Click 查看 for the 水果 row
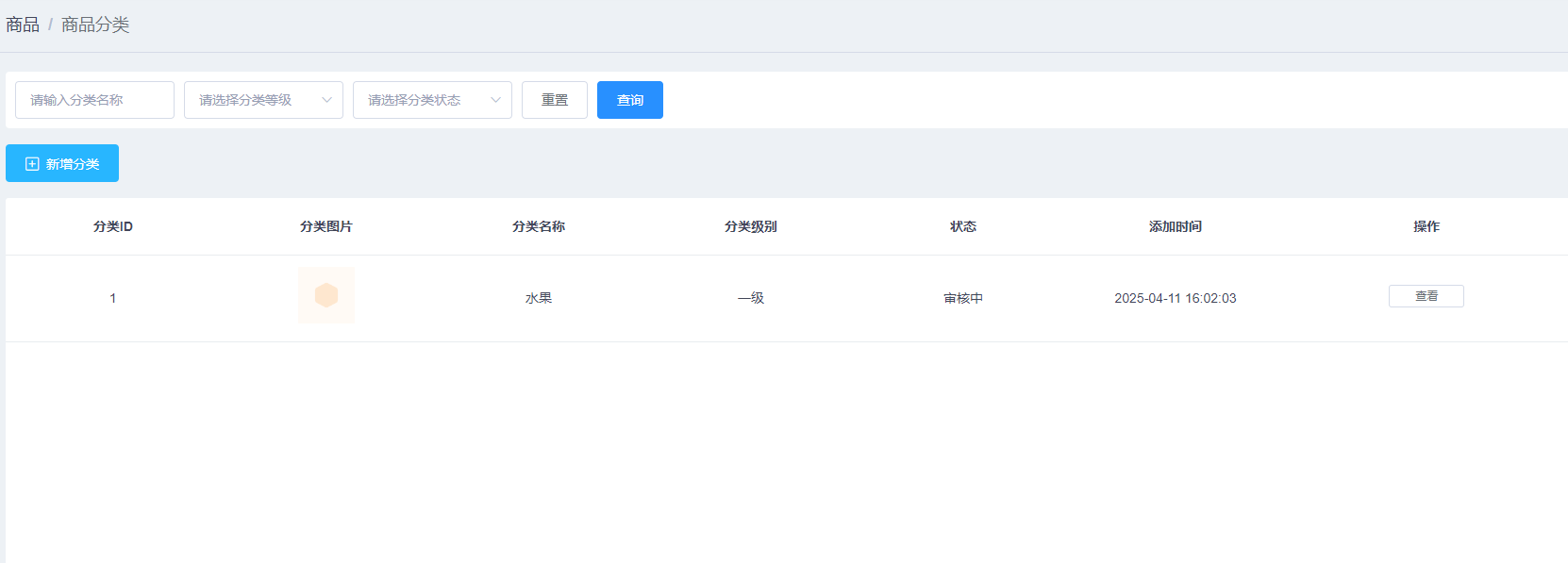This screenshot has height=563, width=1568. click(1426, 296)
